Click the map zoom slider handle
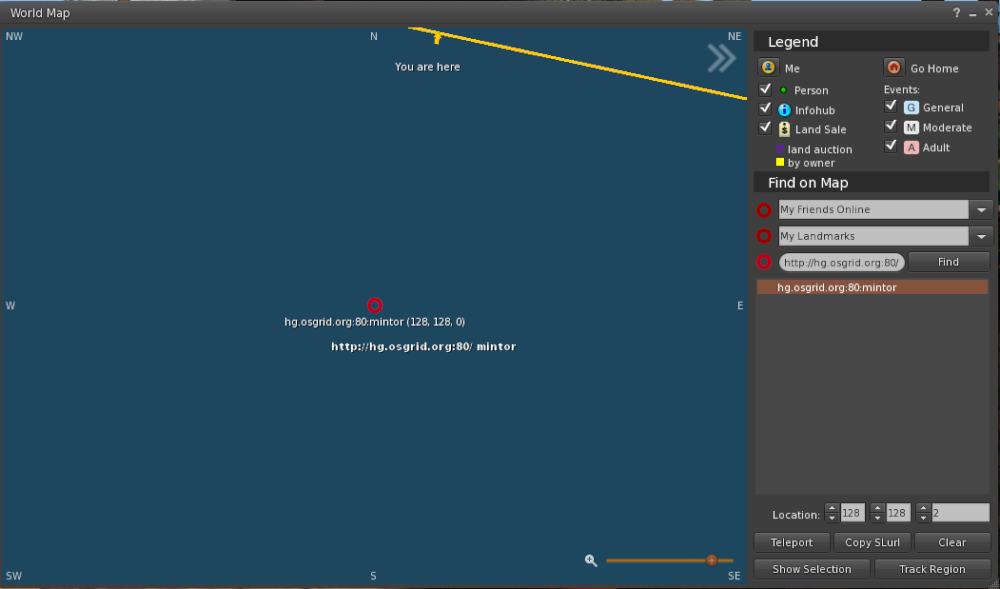This screenshot has width=1000, height=589. 711,561
